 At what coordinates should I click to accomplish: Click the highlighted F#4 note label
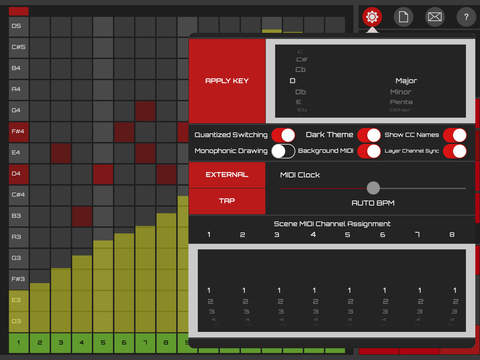[x=19, y=131]
